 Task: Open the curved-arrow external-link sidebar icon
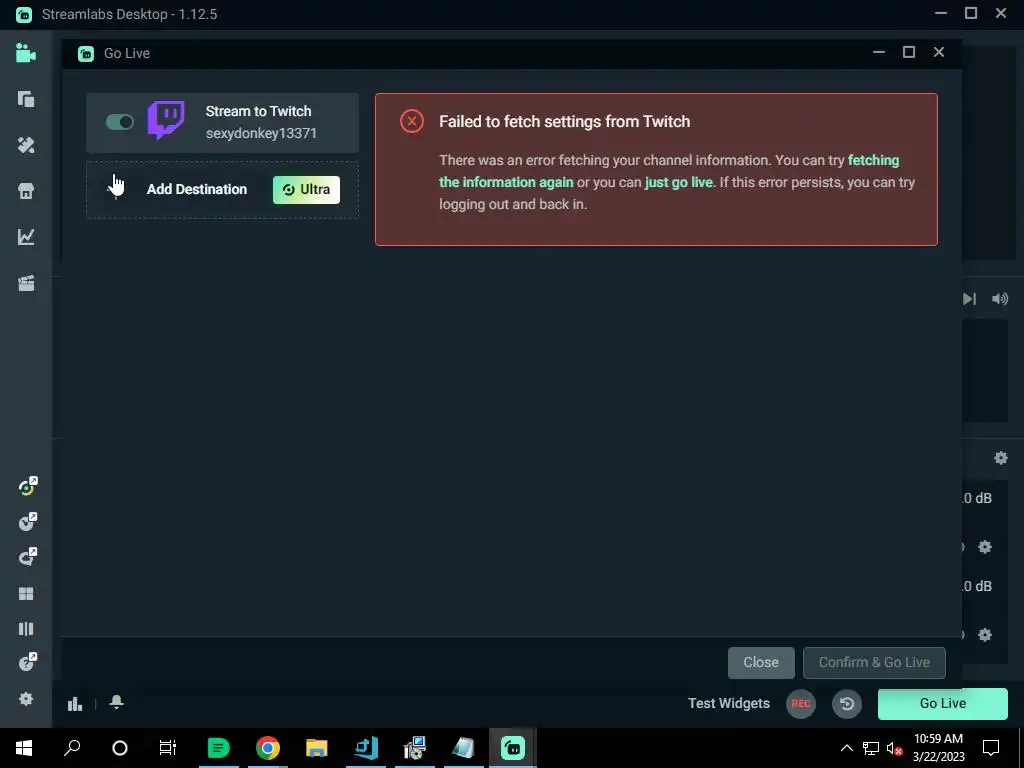coord(27,556)
